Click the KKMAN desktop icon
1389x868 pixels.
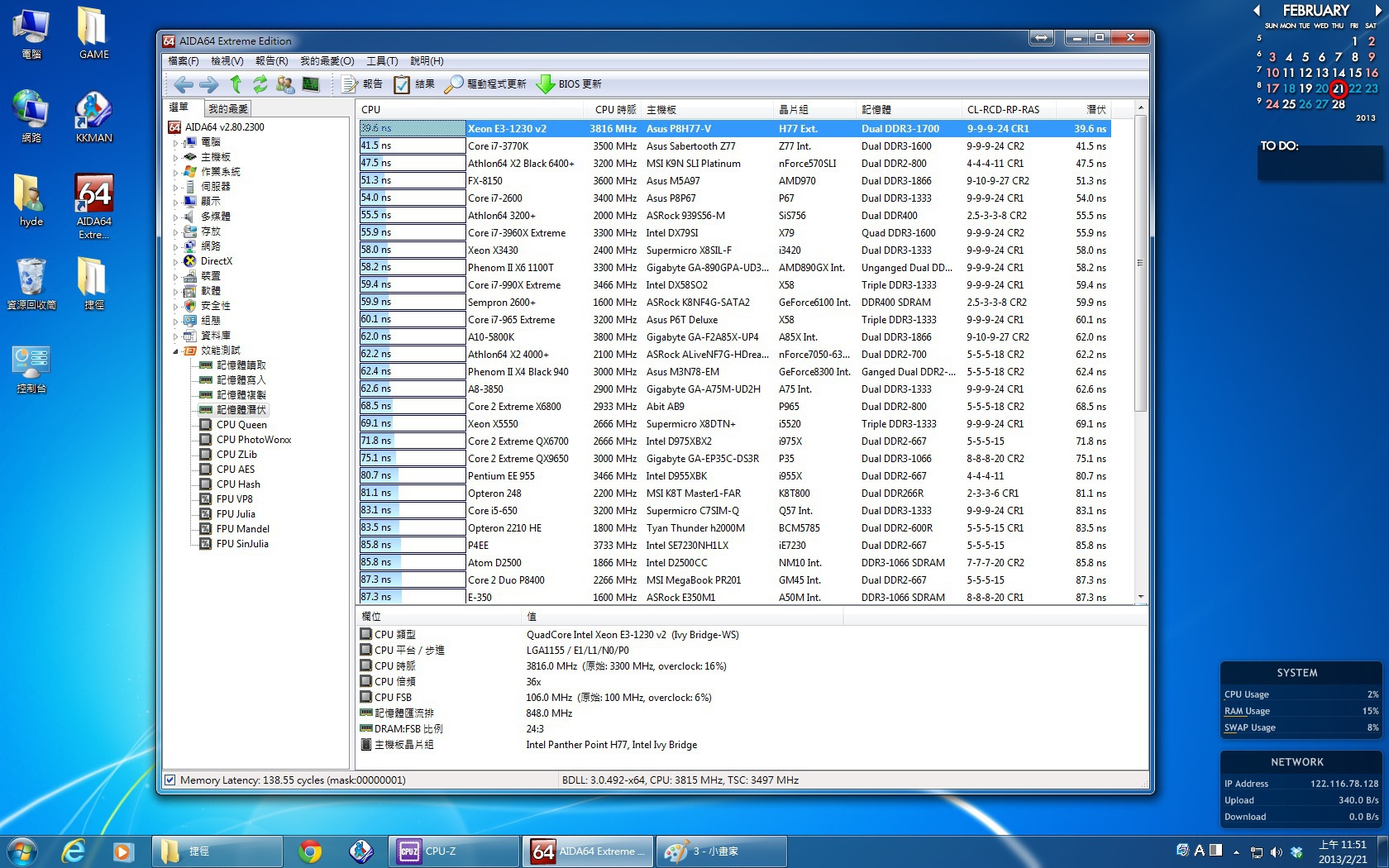click(93, 117)
